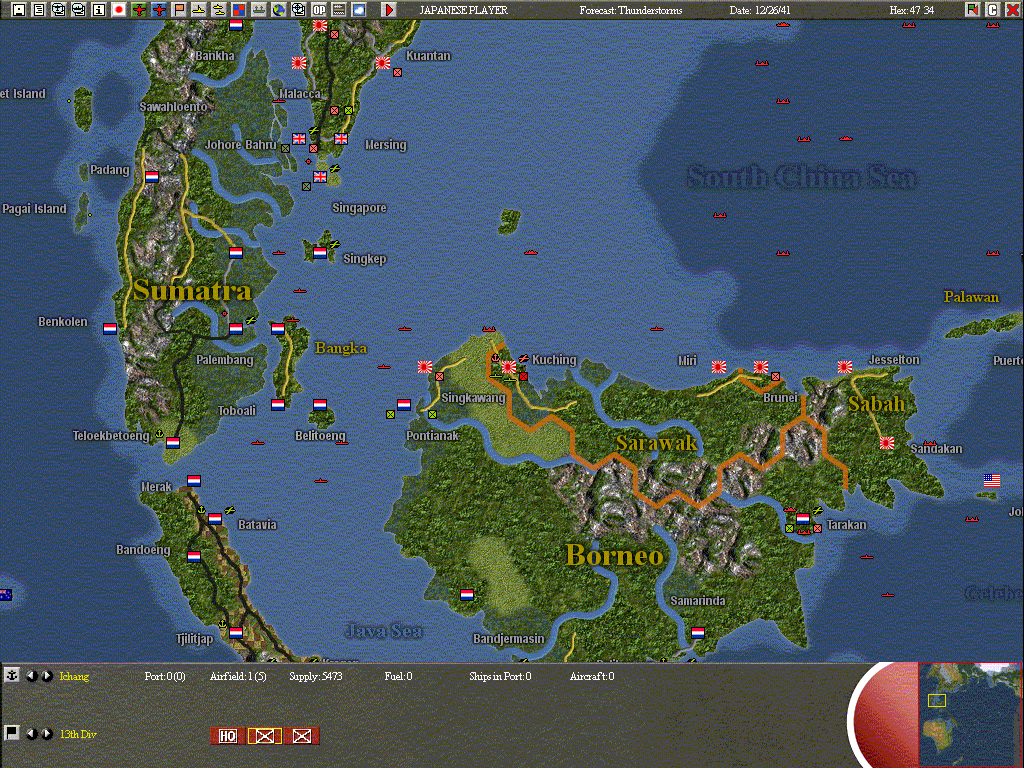Click the Dutch flag at Bandoeng
The image size is (1024, 773).
194,557
